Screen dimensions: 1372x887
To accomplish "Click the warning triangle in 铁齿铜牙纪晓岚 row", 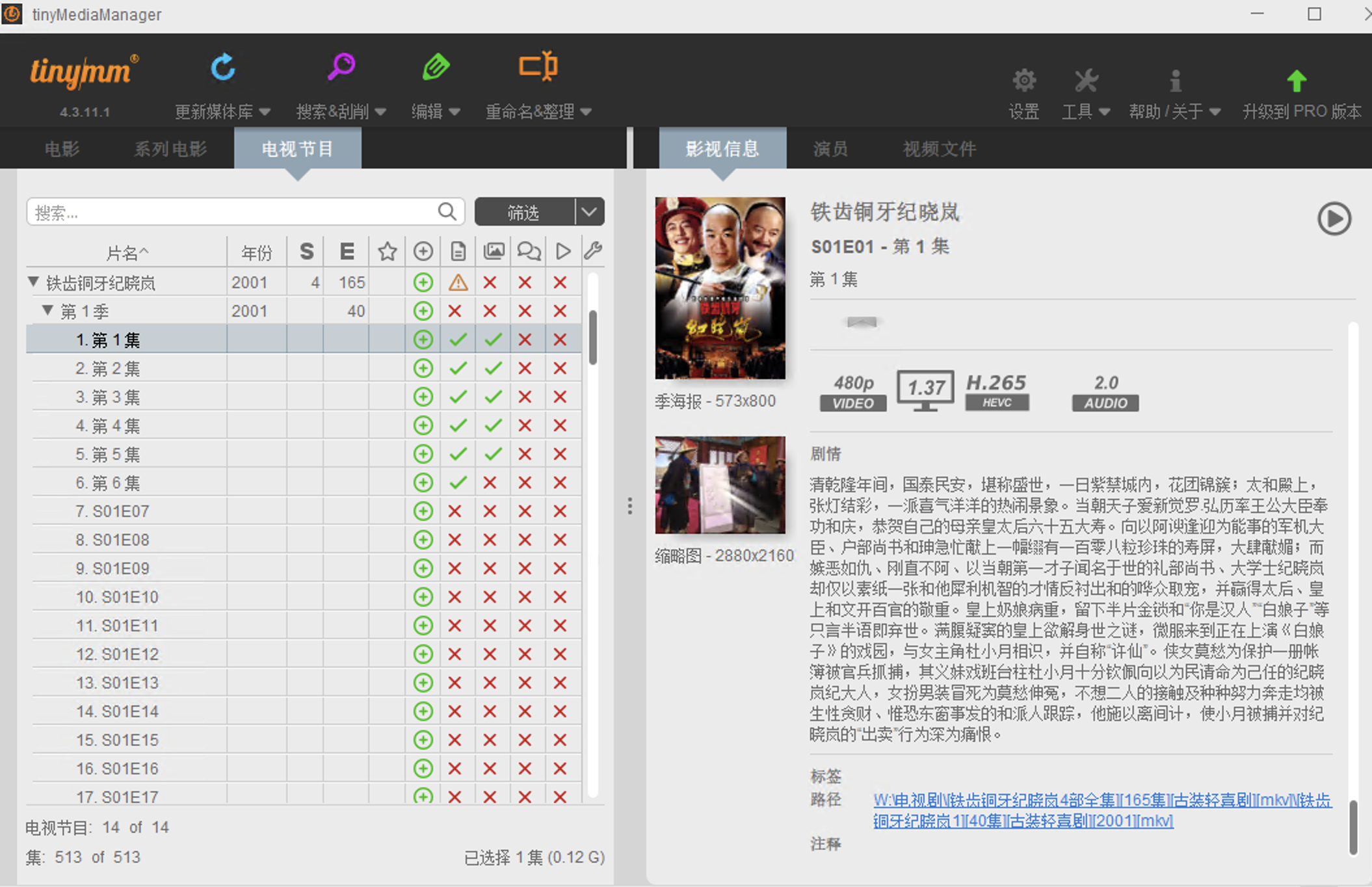I will 458,283.
